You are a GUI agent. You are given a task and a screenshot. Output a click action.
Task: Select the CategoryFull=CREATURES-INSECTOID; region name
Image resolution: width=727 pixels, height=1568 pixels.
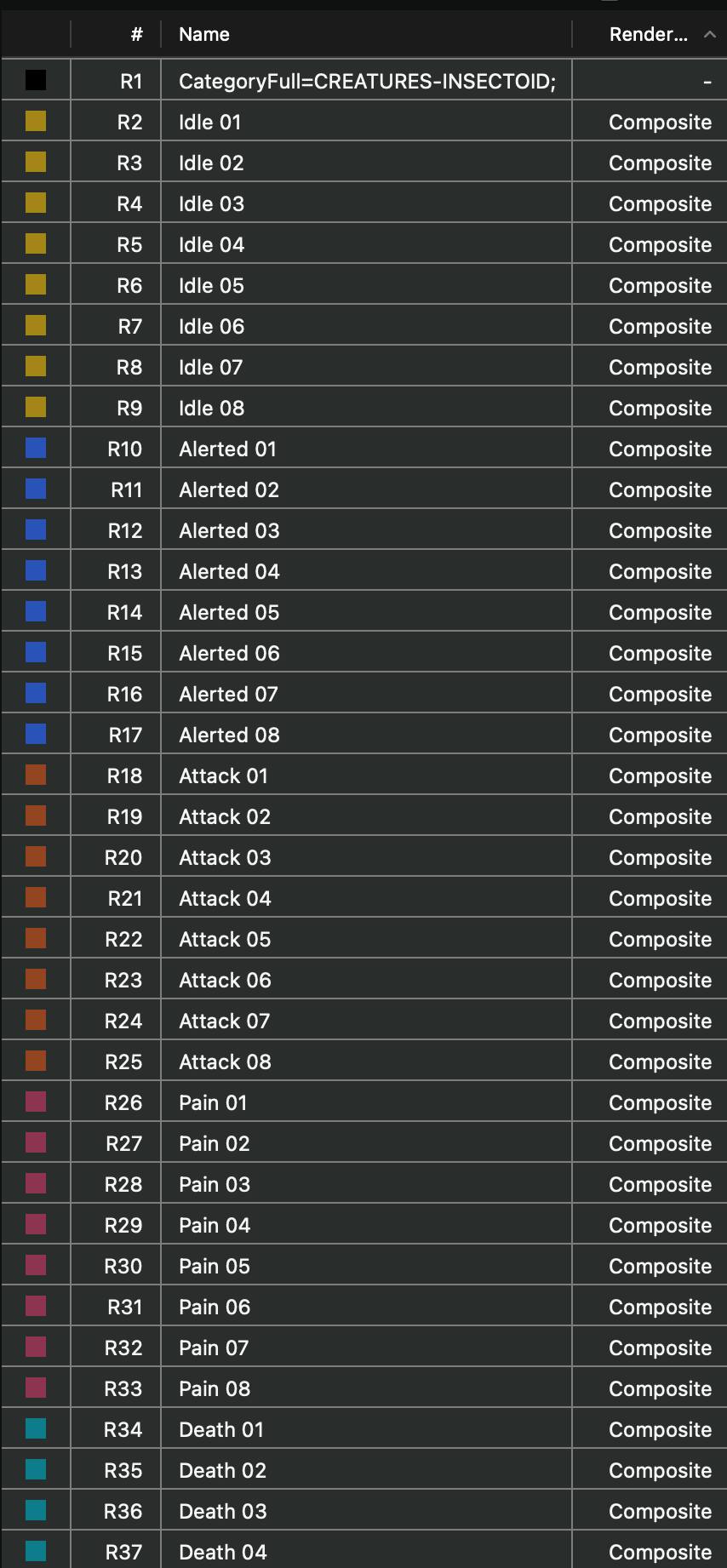click(367, 81)
